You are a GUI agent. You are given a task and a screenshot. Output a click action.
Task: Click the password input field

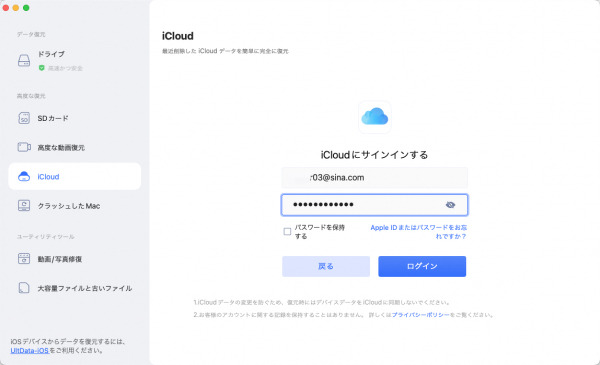(x=375, y=205)
